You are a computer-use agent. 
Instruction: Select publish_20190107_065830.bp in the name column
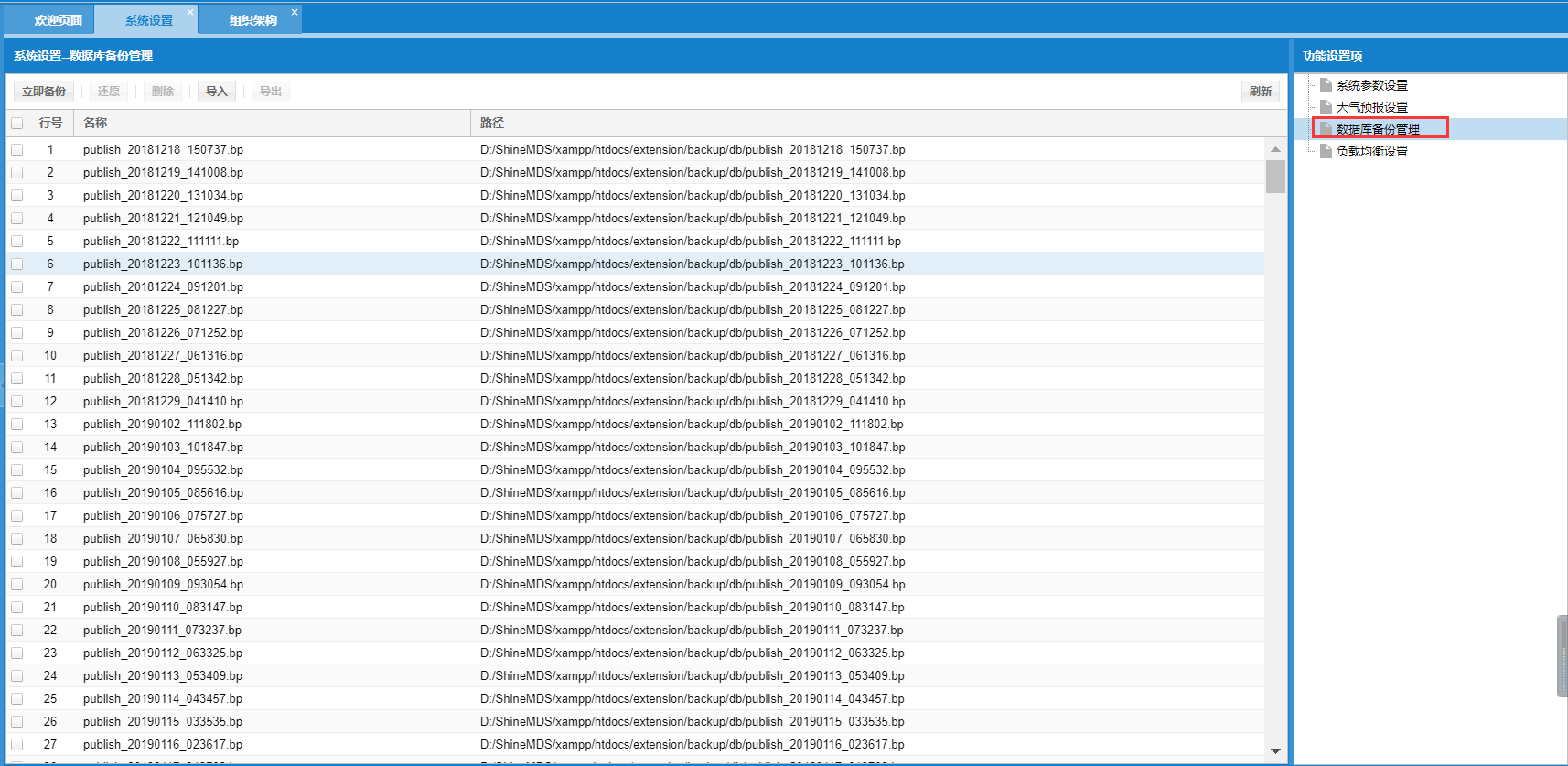(163, 538)
